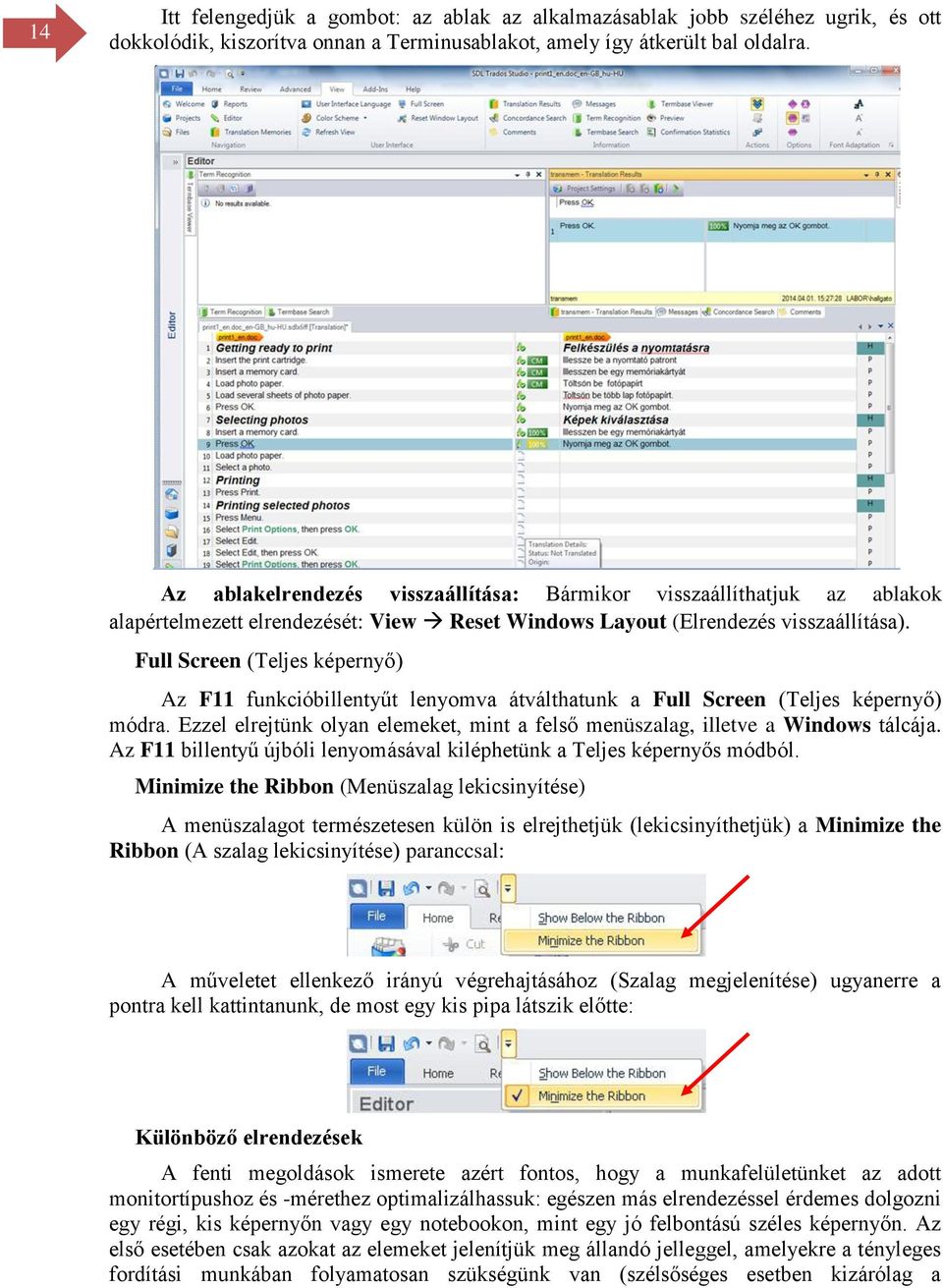Click Reset Window Layout in the ribbon
Viewport: 943px width, 1288px height.
click(438, 118)
